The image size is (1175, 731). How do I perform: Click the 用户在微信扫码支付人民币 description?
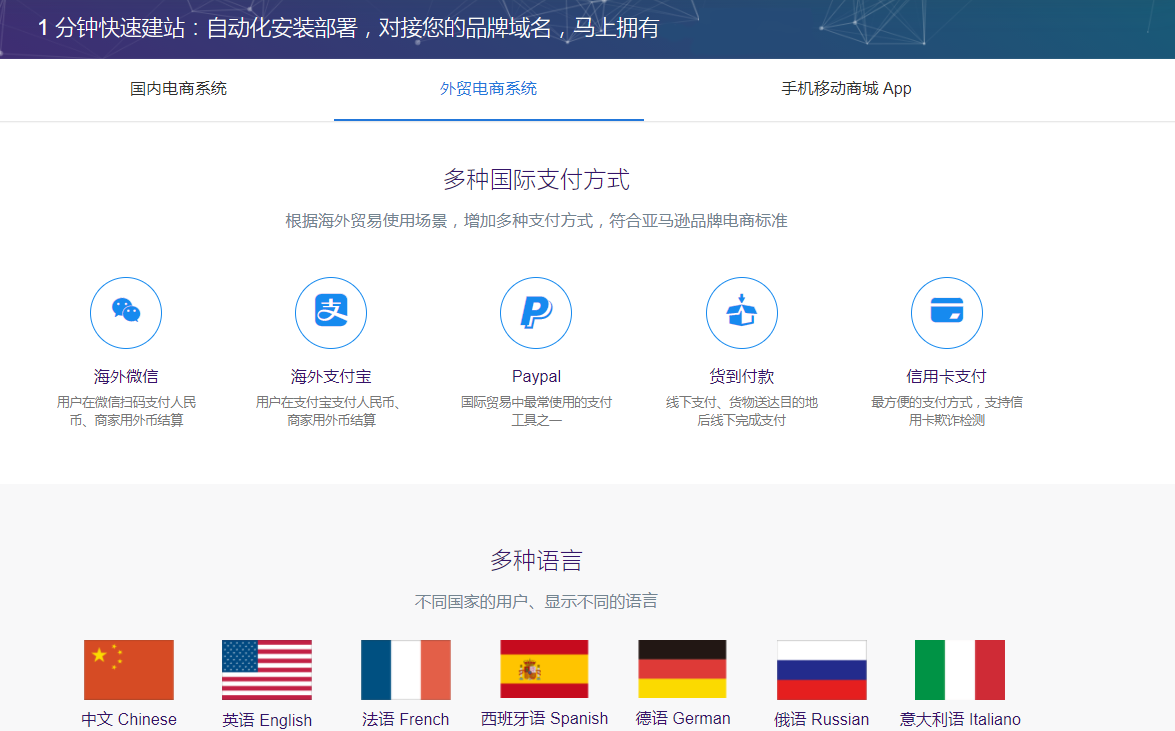coord(126,411)
